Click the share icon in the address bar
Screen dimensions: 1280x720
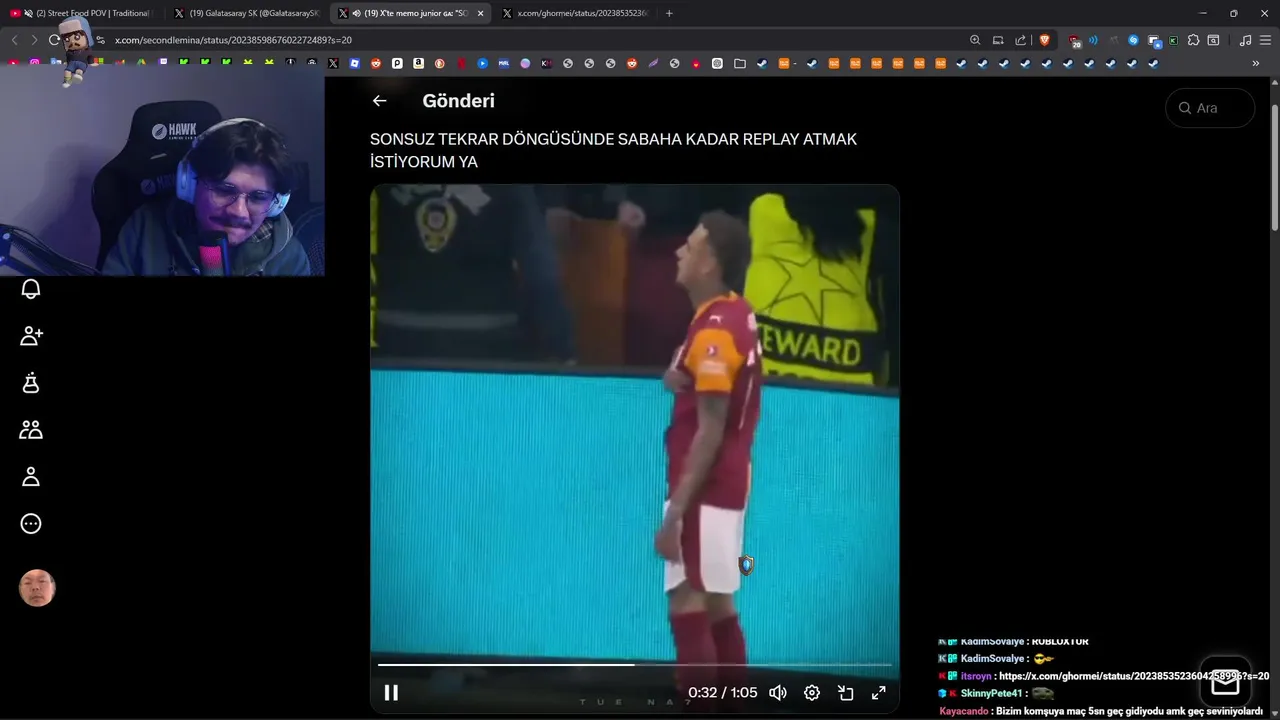[x=1020, y=40]
